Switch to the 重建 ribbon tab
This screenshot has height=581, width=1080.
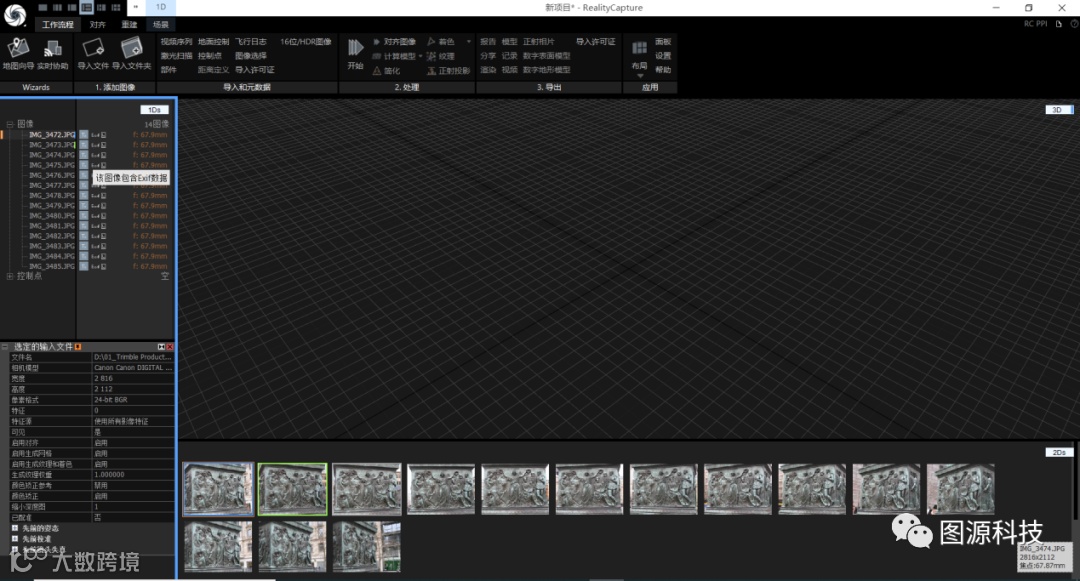click(129, 25)
